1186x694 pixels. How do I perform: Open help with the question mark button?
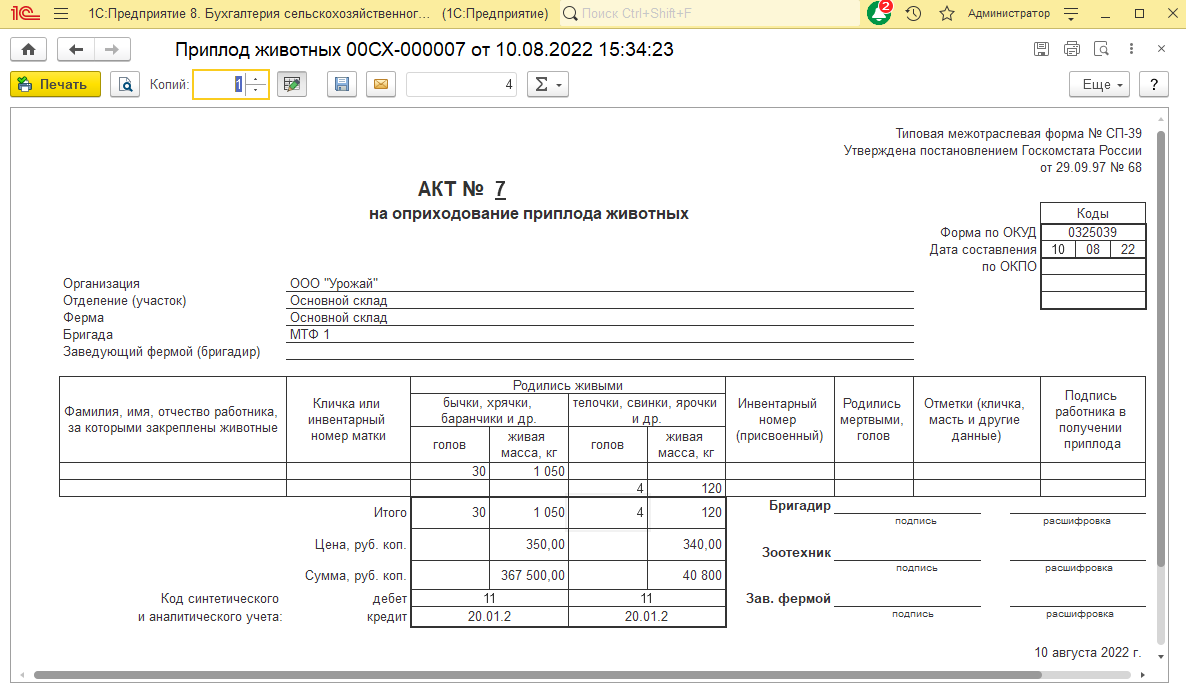(1154, 85)
